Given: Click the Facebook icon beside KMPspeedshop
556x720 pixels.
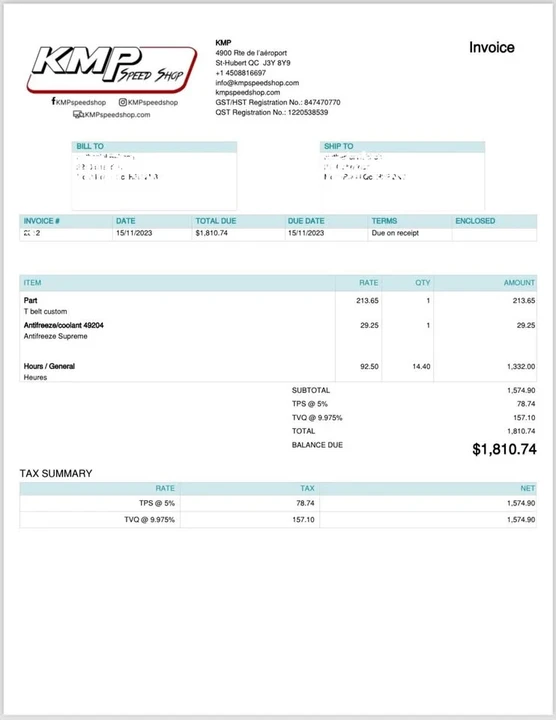Looking at the screenshot, I should coord(53,101).
